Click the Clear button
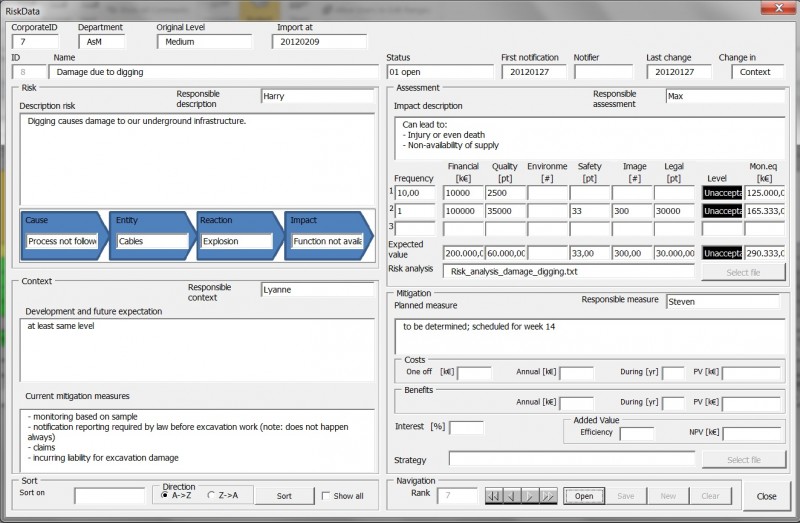This screenshot has height=523, width=800. (710, 495)
